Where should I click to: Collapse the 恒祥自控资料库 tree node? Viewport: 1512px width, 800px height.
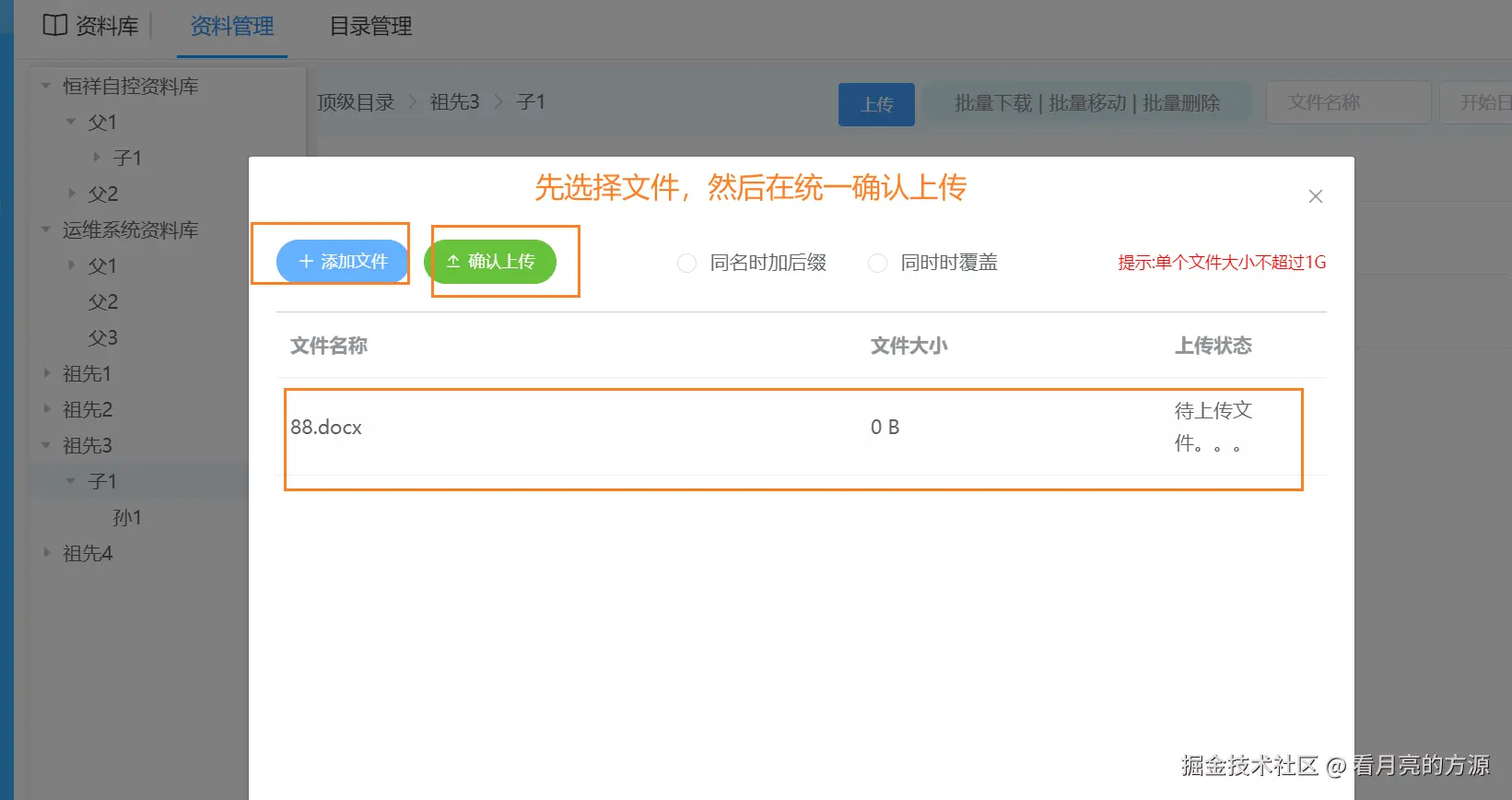pyautogui.click(x=46, y=86)
